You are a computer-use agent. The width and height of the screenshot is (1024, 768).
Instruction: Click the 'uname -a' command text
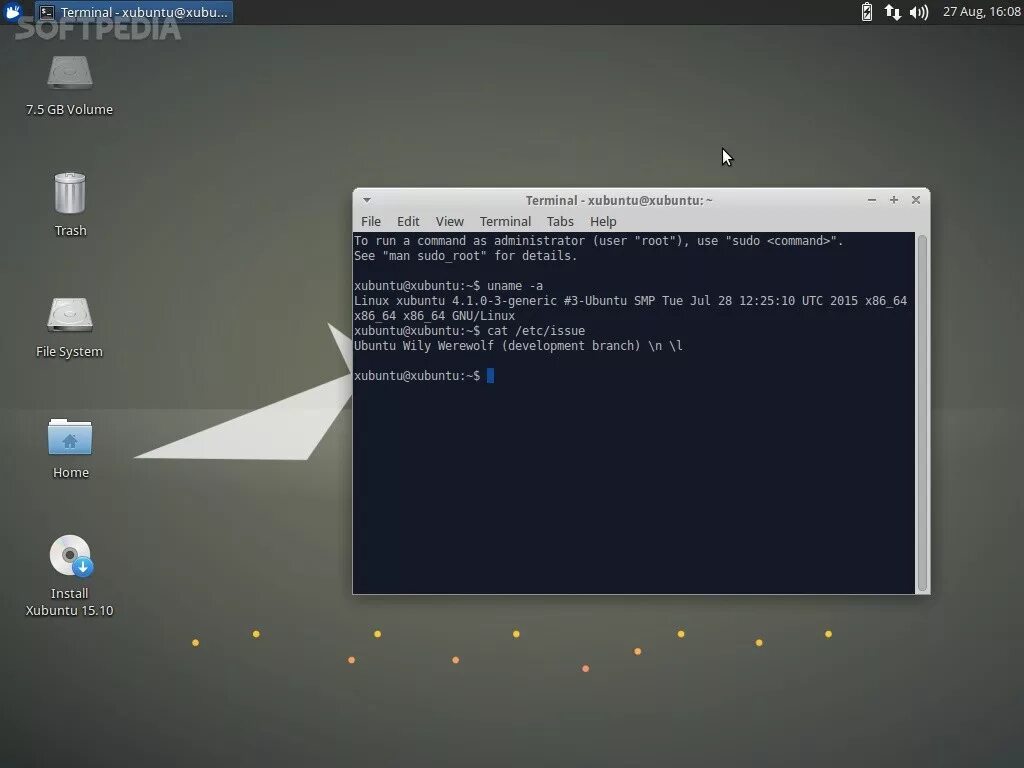point(515,286)
